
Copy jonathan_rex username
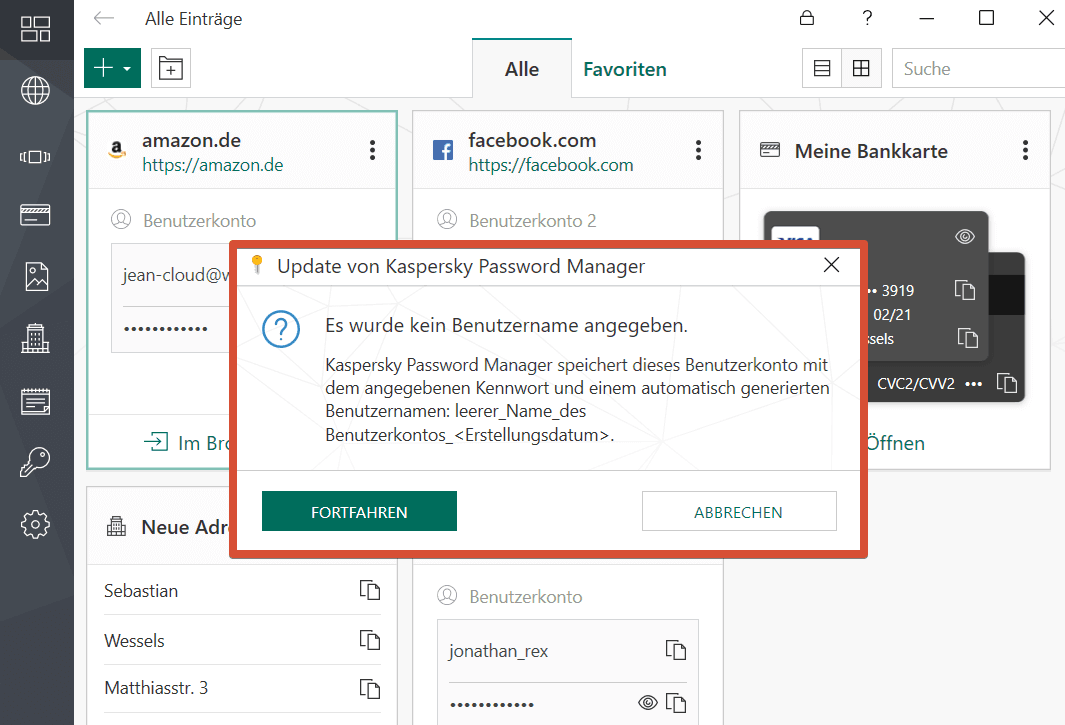click(x=676, y=650)
